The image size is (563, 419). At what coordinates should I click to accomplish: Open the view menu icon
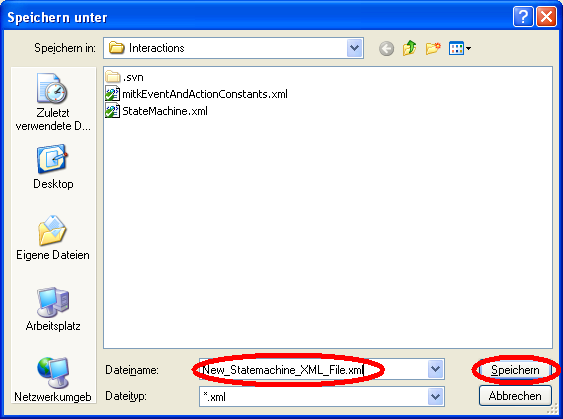tap(460, 48)
